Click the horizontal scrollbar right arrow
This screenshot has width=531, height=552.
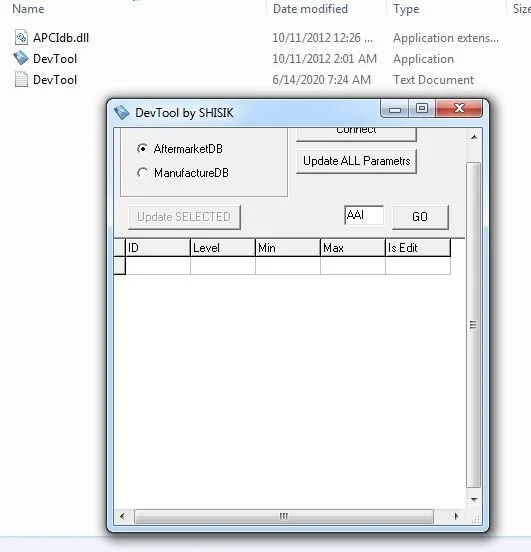click(456, 516)
